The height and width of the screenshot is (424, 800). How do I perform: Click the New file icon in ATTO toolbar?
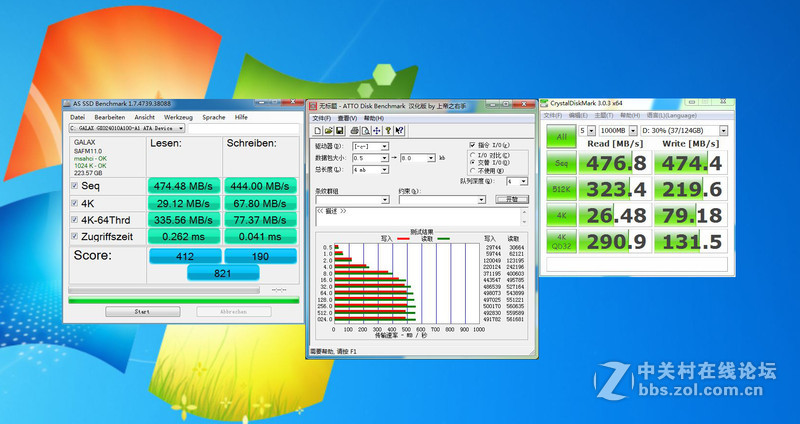pyautogui.click(x=317, y=130)
